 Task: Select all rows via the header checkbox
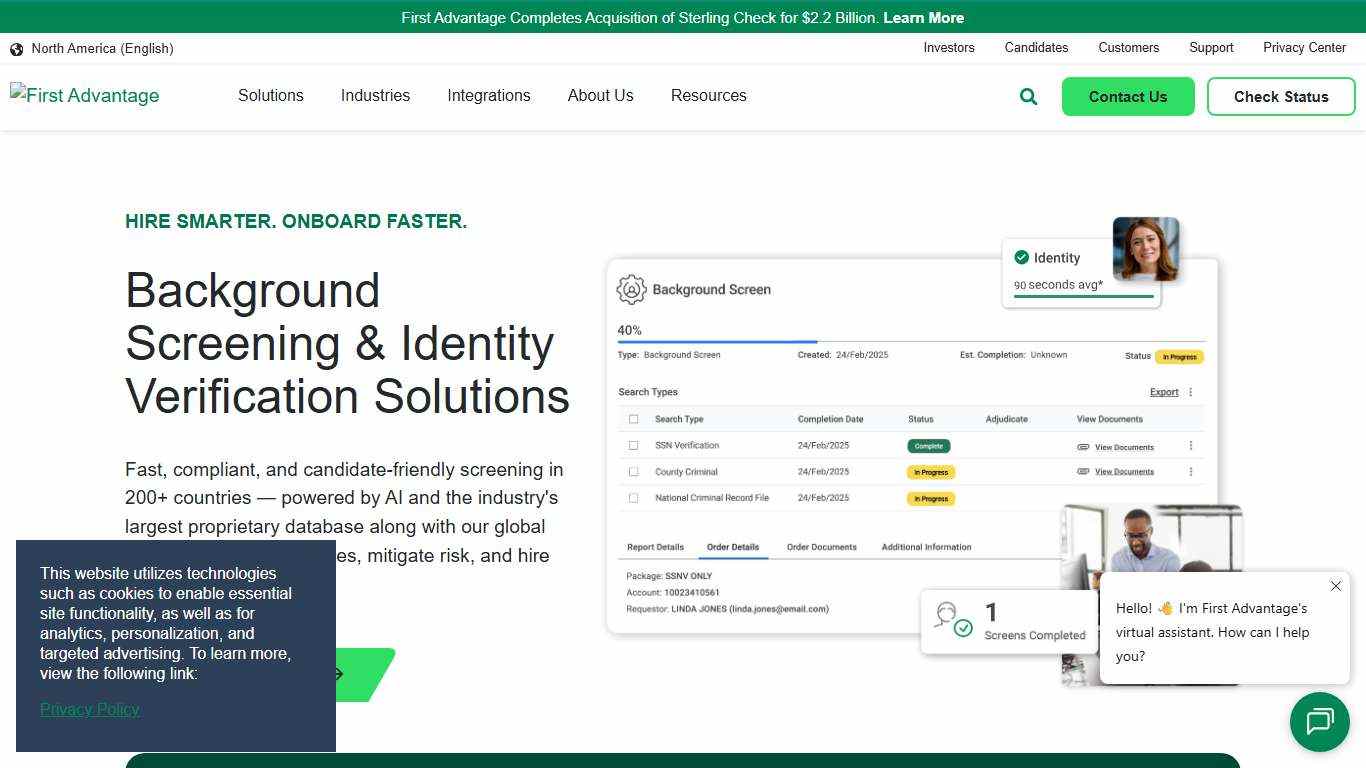(x=633, y=418)
